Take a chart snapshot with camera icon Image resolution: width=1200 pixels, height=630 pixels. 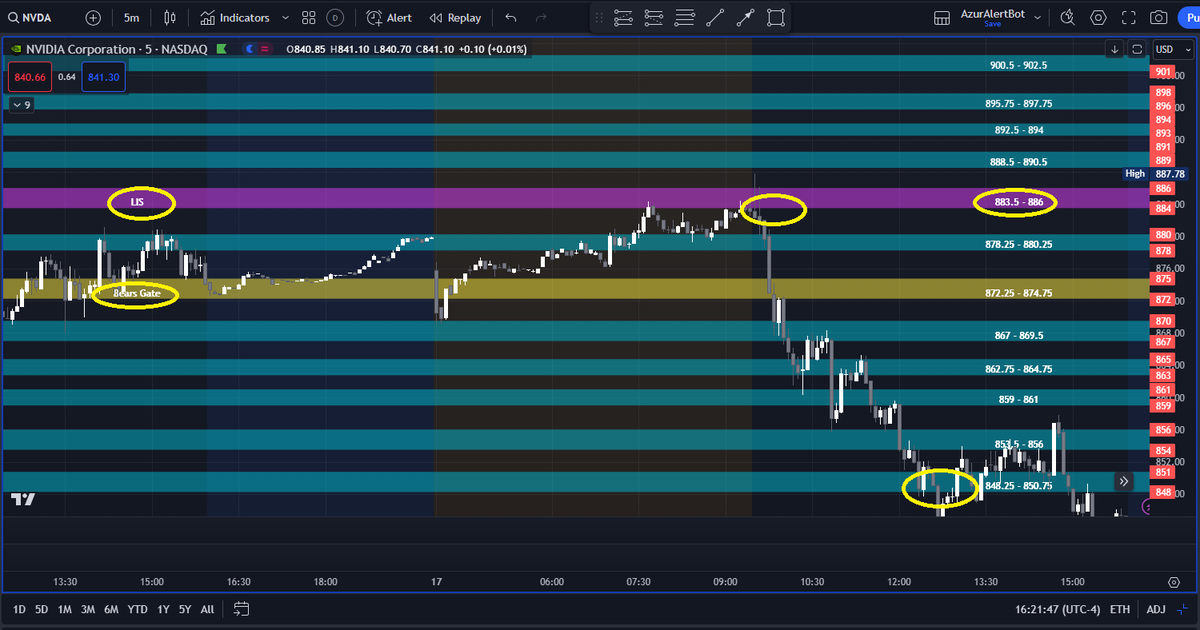click(x=1159, y=17)
